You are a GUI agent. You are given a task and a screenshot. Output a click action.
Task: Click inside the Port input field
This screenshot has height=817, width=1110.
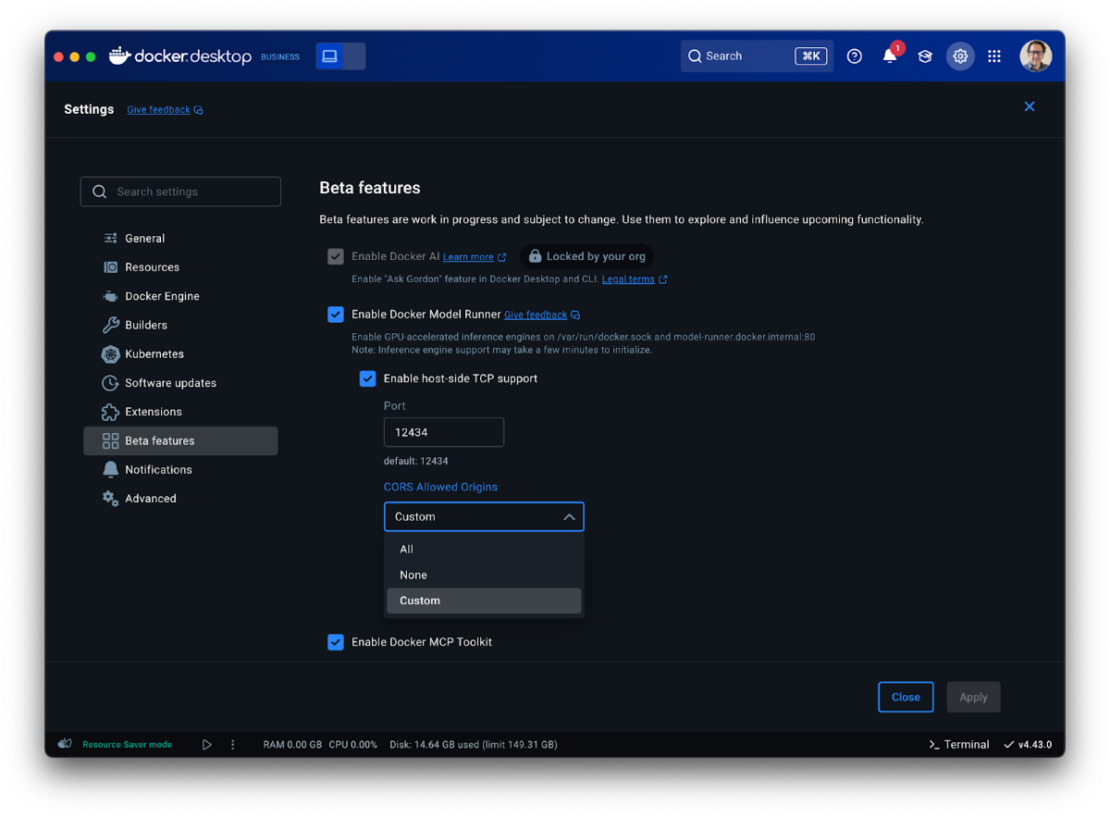(x=443, y=431)
